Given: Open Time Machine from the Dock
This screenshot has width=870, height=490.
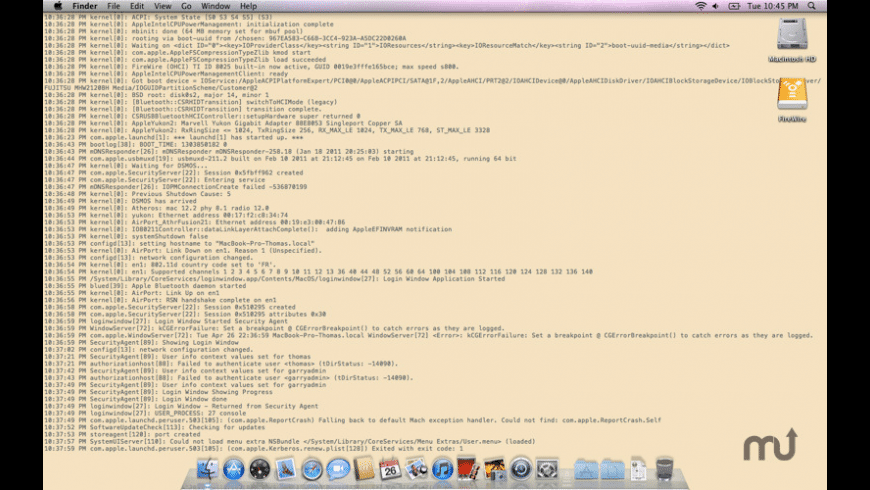Looking at the screenshot, I should coord(520,469).
